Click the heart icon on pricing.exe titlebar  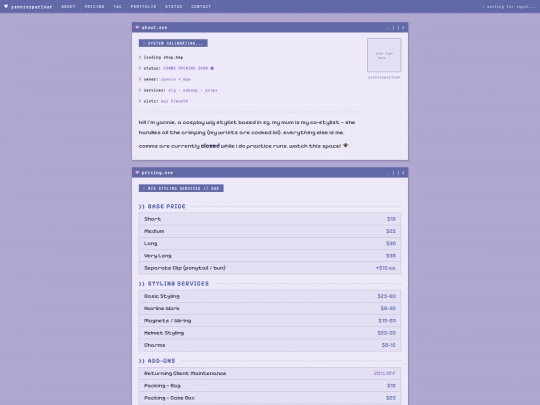click(137, 173)
